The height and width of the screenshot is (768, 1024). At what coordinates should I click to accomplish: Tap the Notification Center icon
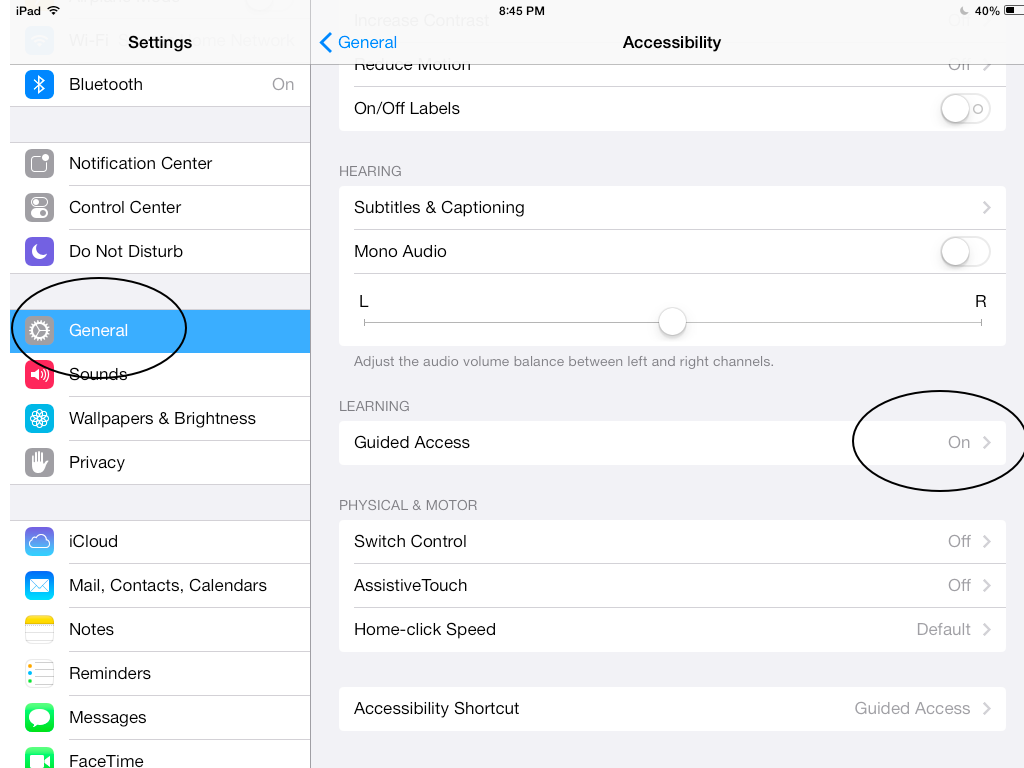39,163
